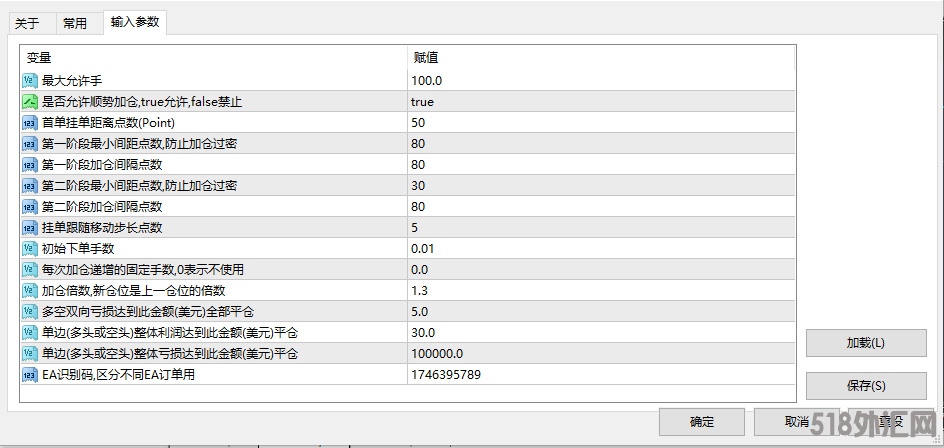
Task: Click the icon beside 第一阶段加仓间隔点数
Action: pyautogui.click(x=30, y=164)
